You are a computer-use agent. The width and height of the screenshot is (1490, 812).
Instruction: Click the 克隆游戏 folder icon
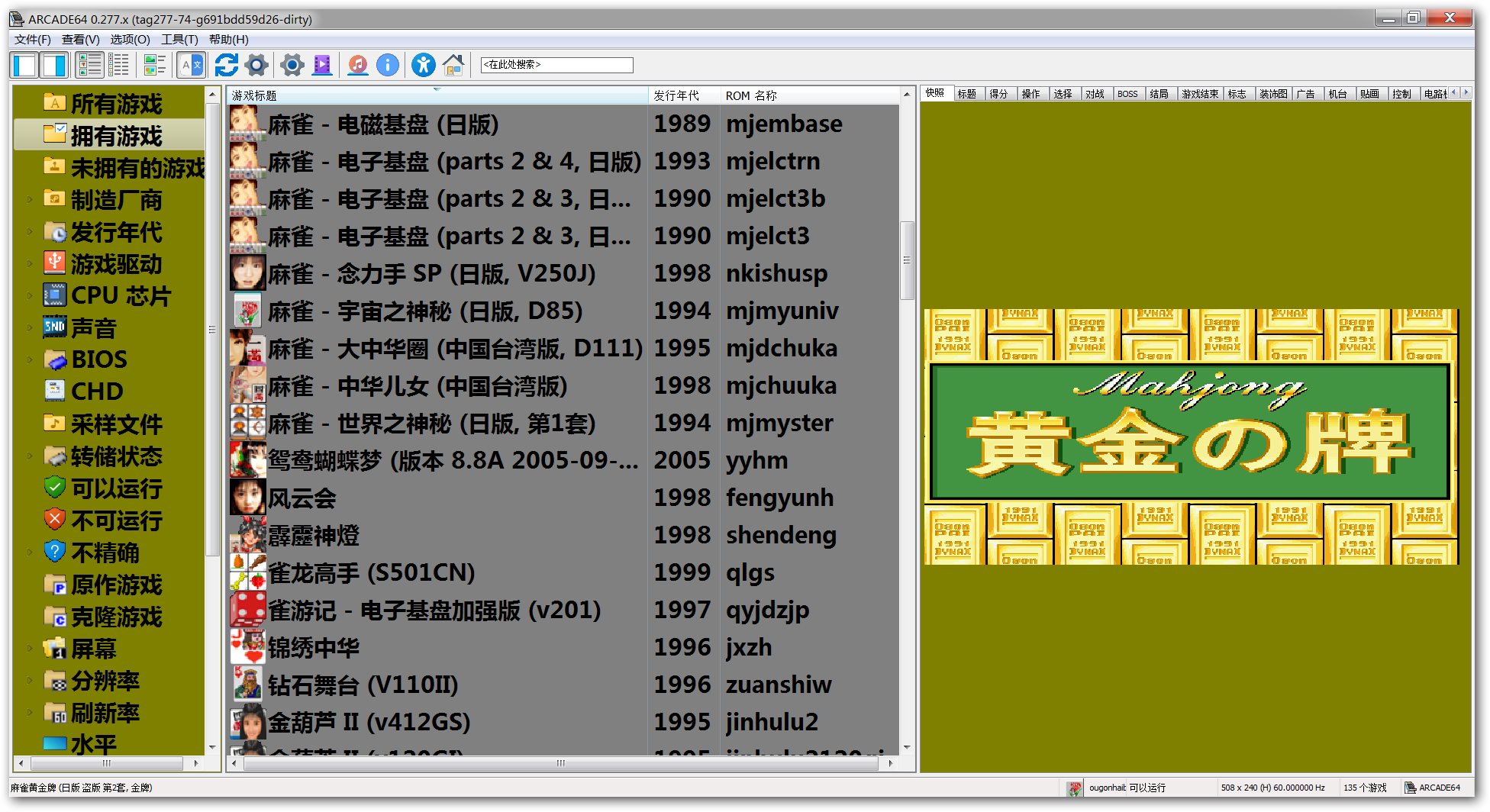54,617
